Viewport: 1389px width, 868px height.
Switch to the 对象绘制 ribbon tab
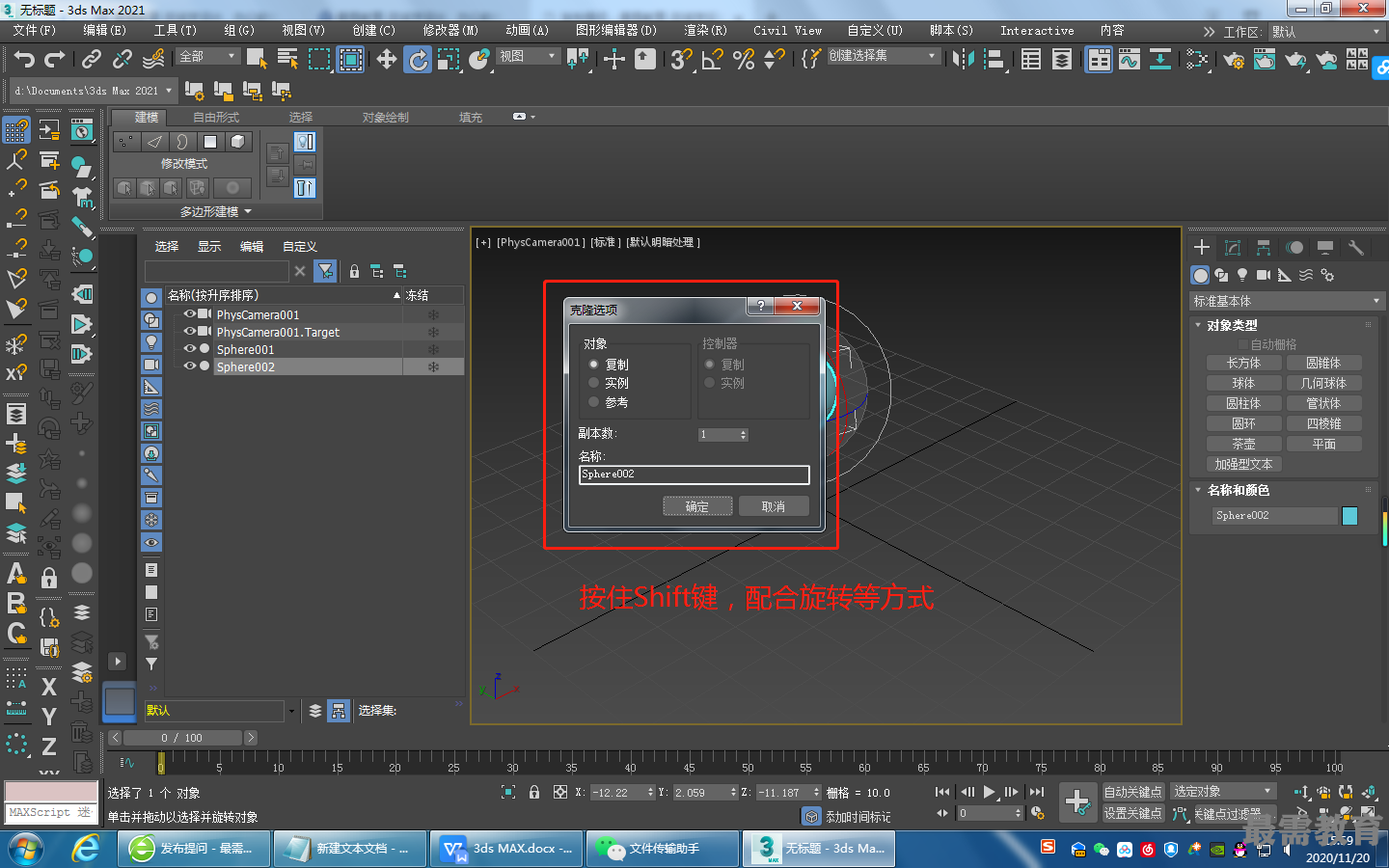pos(386,117)
